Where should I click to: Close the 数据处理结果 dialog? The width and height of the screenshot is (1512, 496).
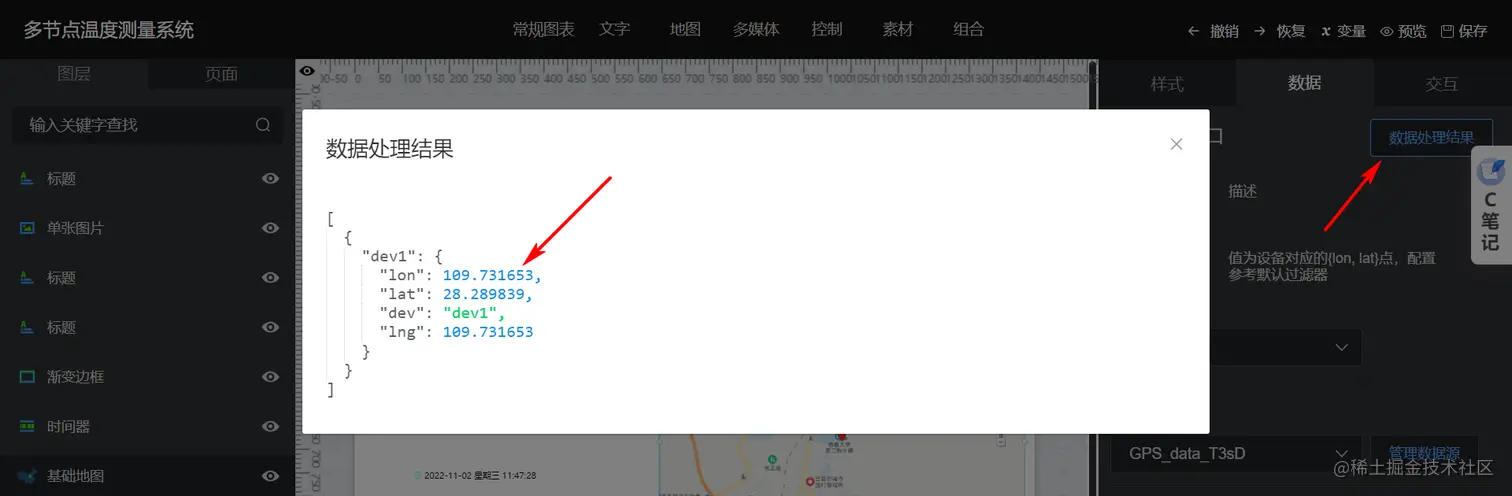pyautogui.click(x=1176, y=144)
